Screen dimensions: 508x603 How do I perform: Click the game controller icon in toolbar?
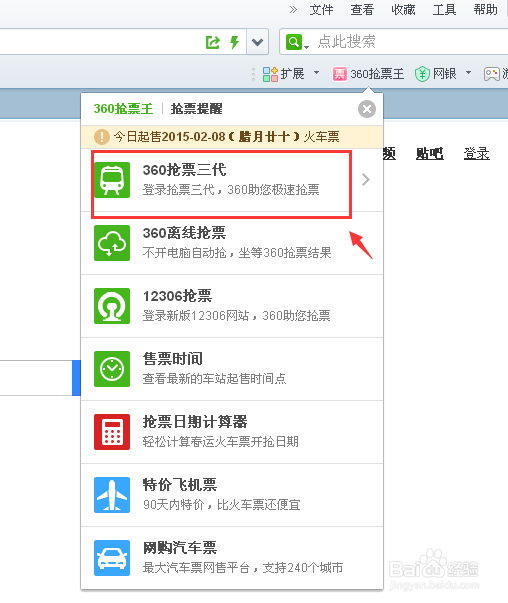coord(491,74)
